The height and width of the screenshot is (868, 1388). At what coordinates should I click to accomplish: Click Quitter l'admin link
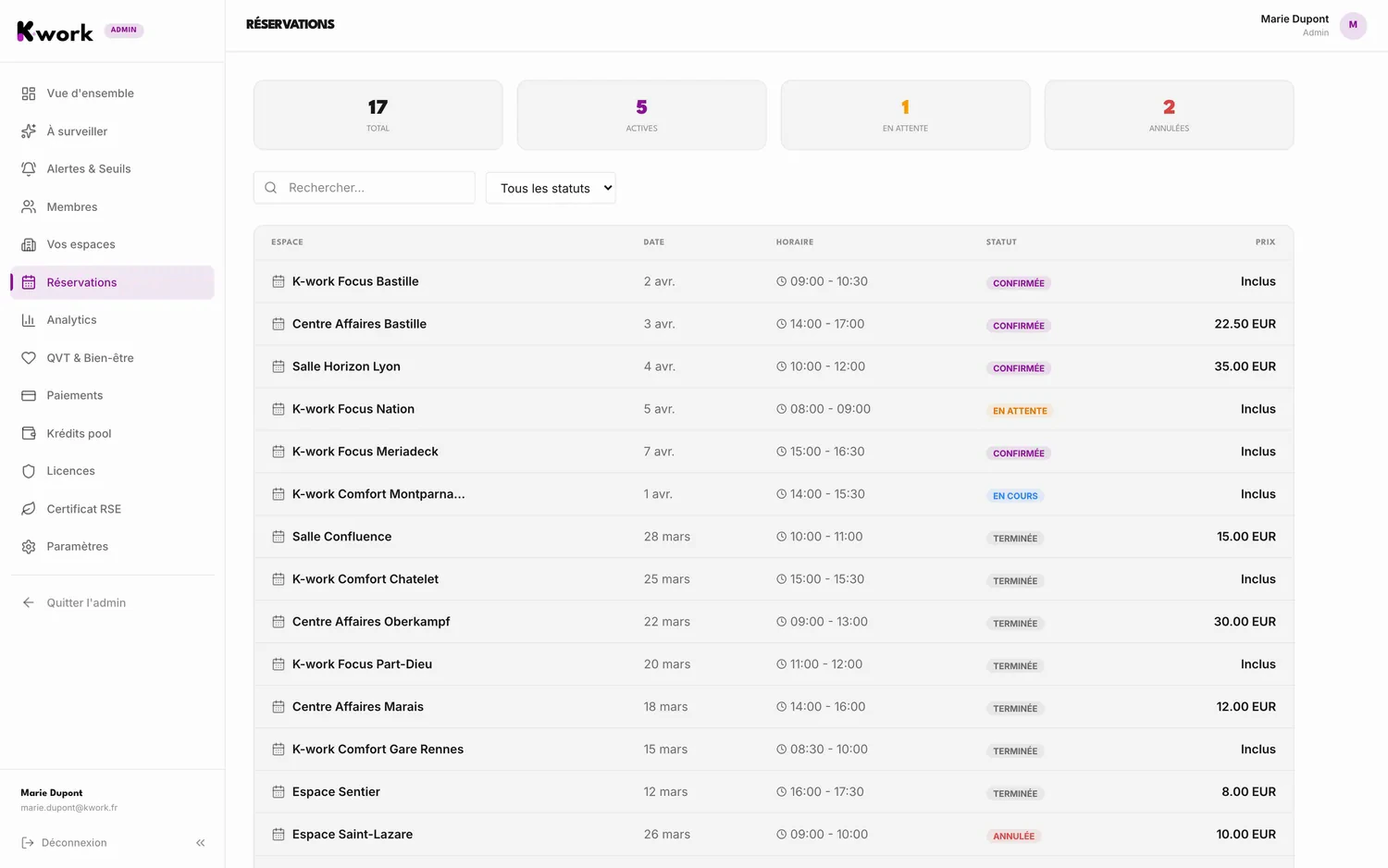(112, 602)
